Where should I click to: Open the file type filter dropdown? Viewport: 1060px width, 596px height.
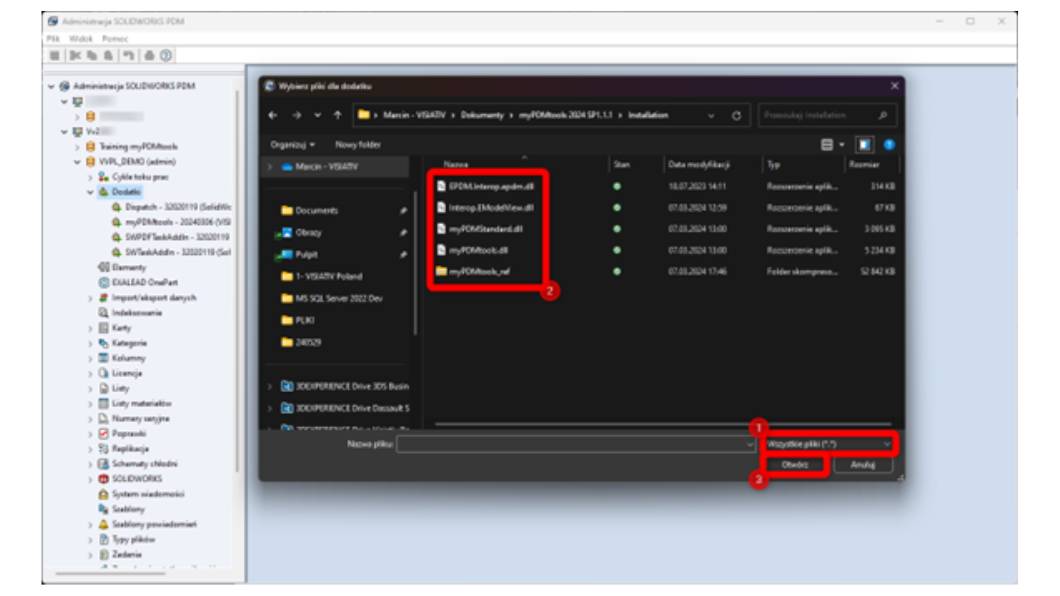(829, 444)
